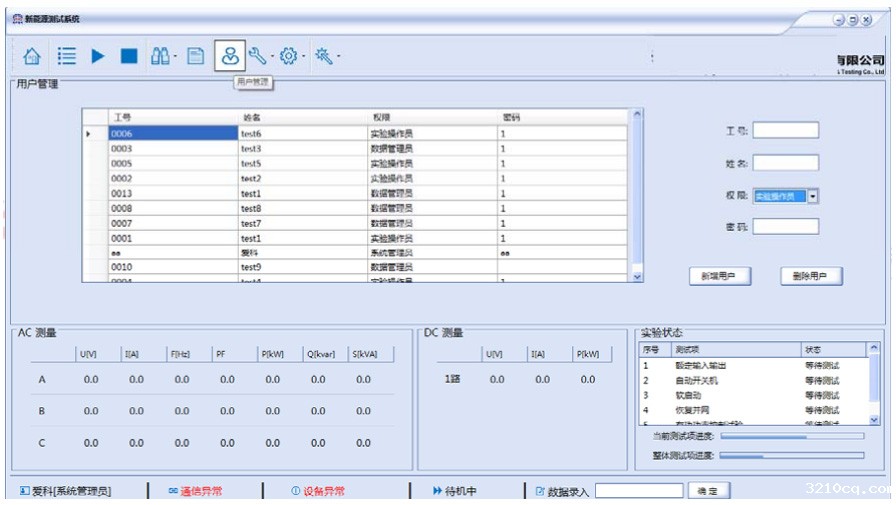Open the report document icon
The image size is (896, 505).
pos(195,56)
